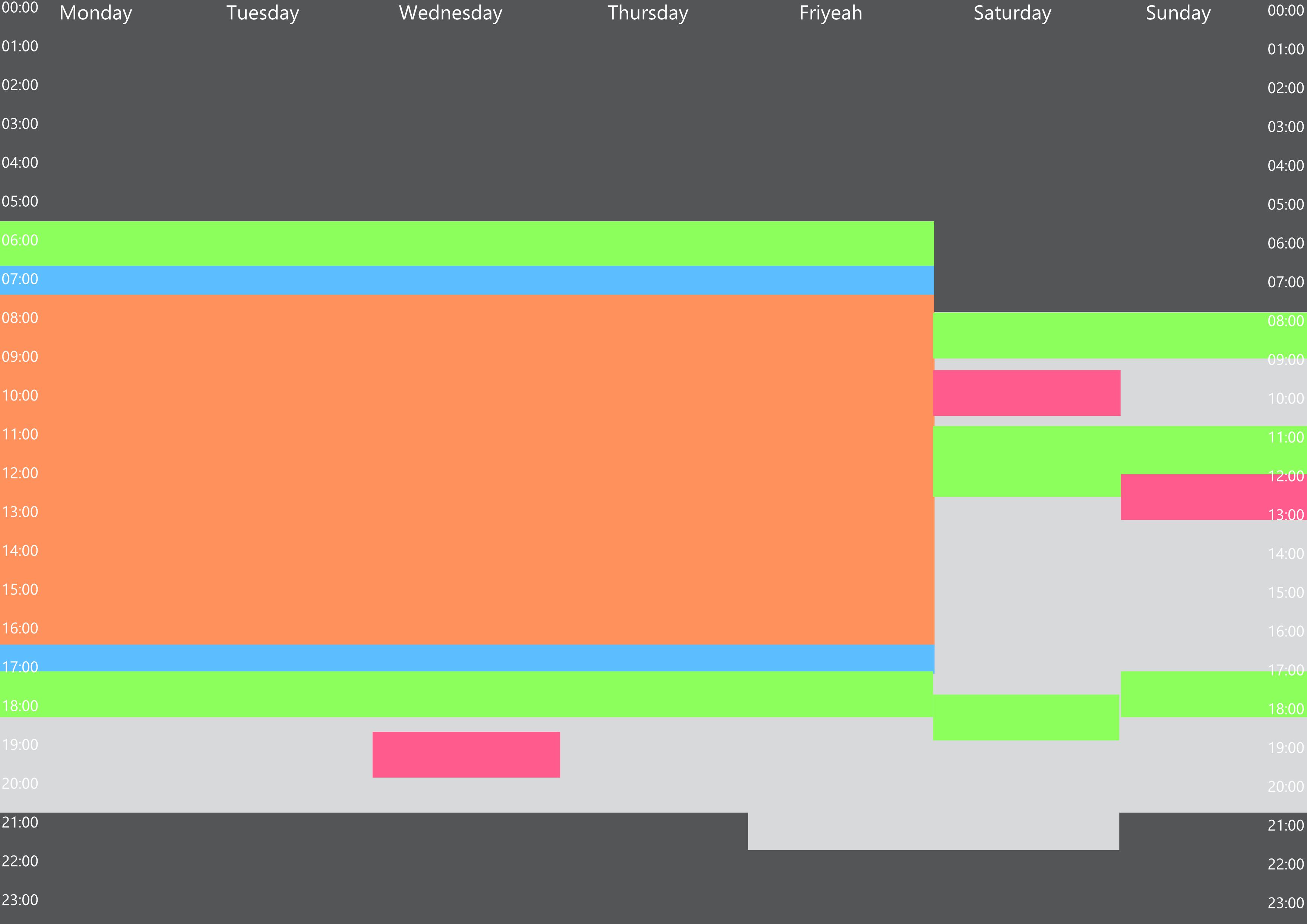This screenshot has height=924, width=1307.
Task: Select the 05:00 label on right axis
Action: tap(1285, 205)
